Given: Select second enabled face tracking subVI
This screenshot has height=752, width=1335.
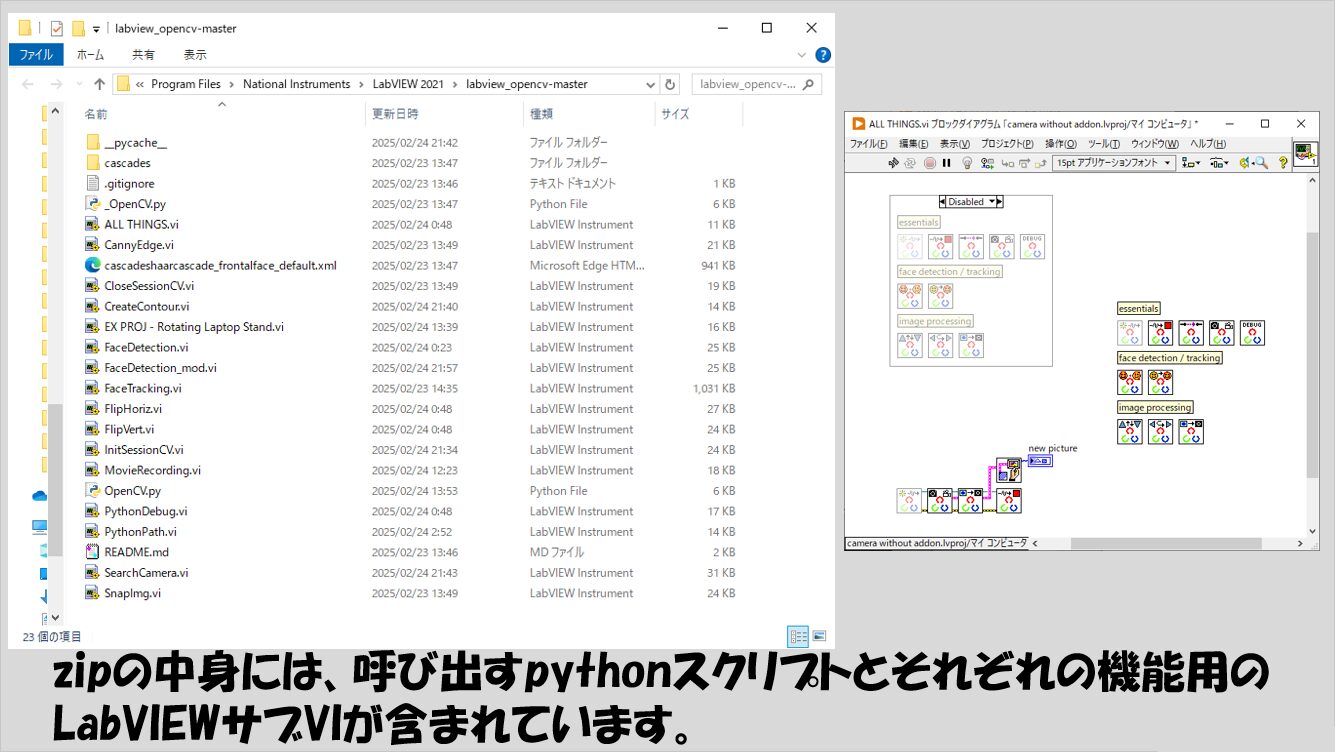Looking at the screenshot, I should click(x=1160, y=382).
